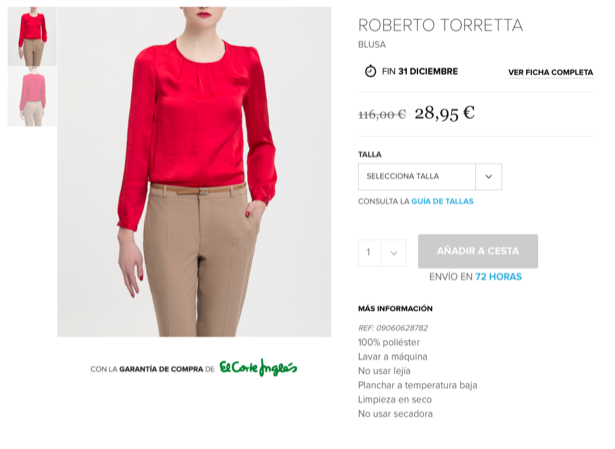The height and width of the screenshot is (449, 615).
Task: Click the main product image of blouse
Action: click(x=194, y=172)
